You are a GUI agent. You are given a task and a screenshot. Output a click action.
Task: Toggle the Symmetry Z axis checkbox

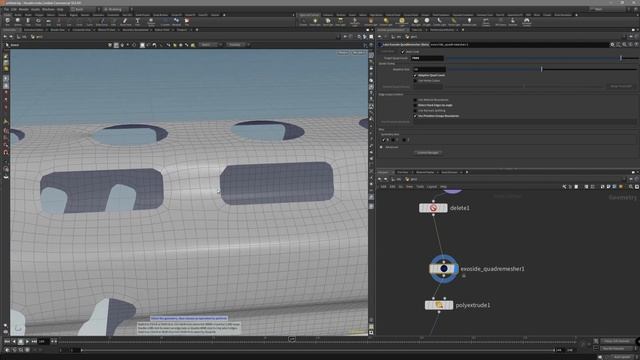tap(404, 140)
